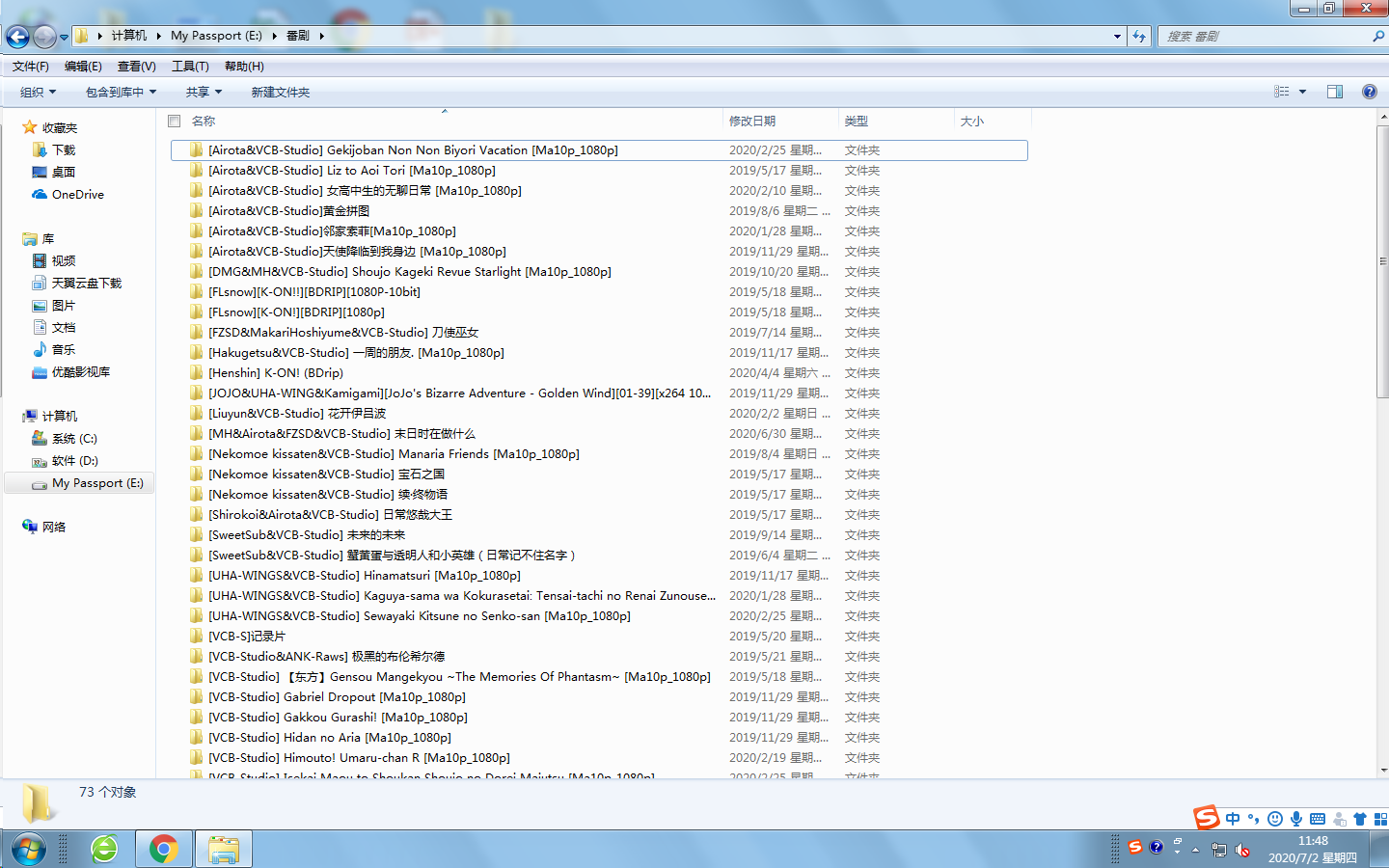Viewport: 1389px width, 868px height.
Task: Select 收藏夹 in navigation pane
Action: 50,128
